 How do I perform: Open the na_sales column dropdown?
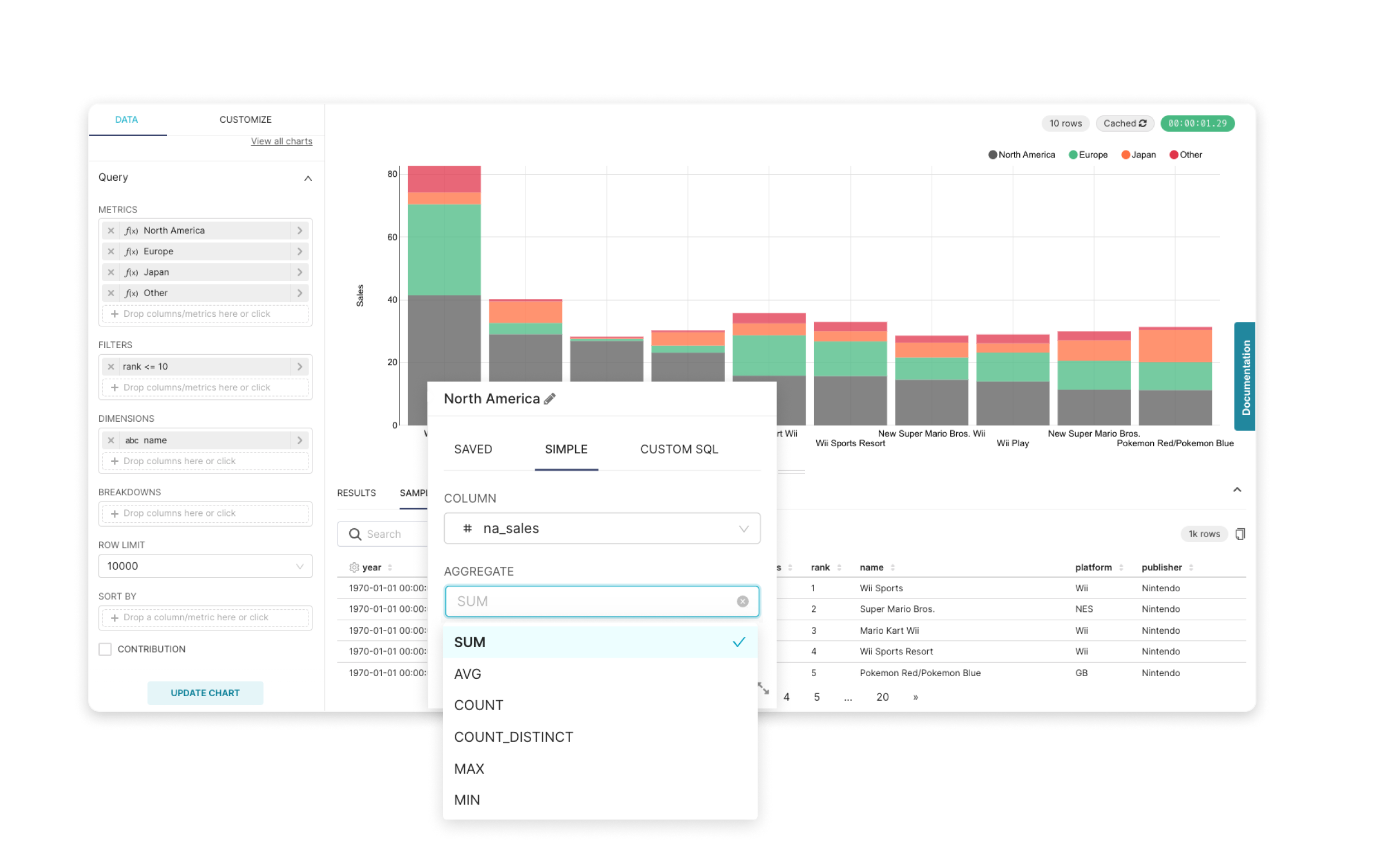tap(601, 529)
